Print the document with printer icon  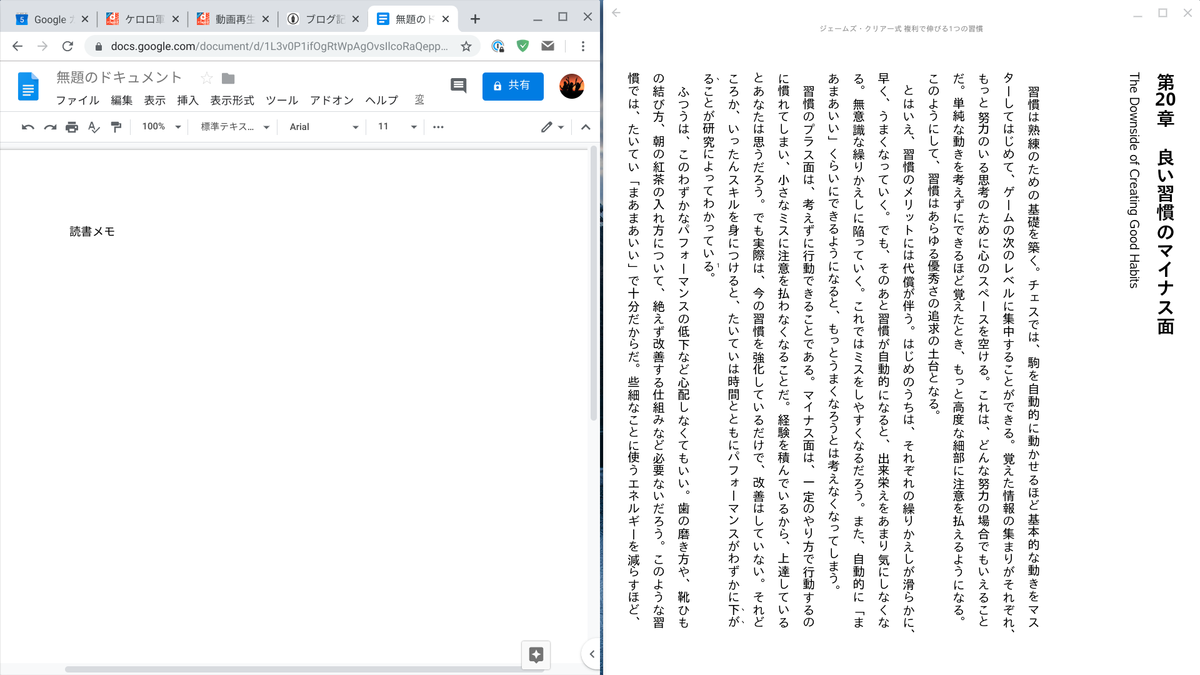click(x=72, y=127)
